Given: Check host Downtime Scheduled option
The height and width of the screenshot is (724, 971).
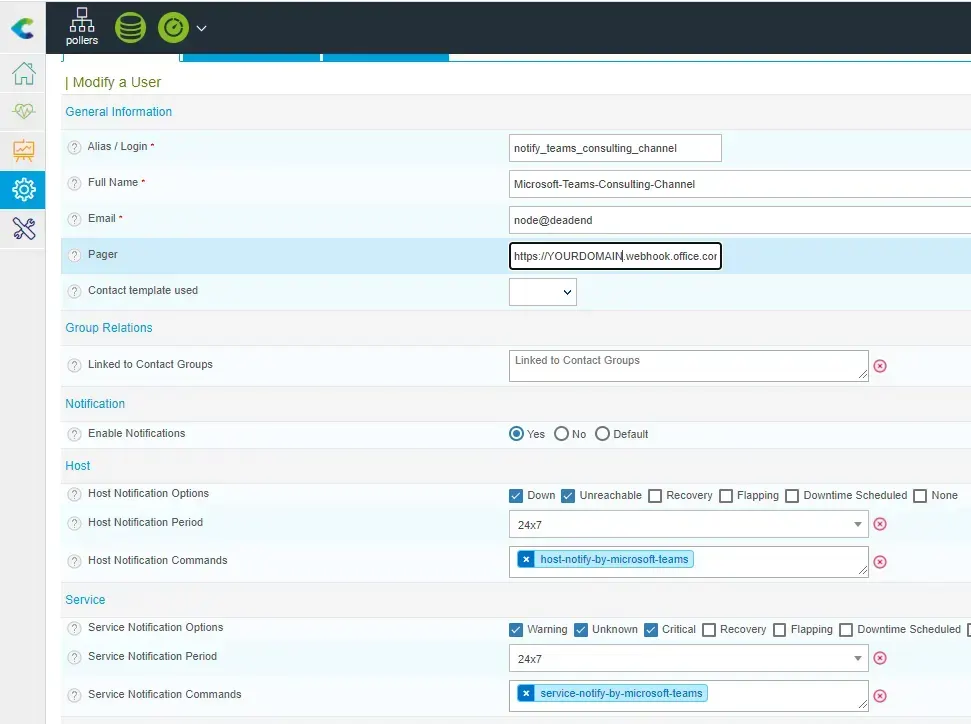Looking at the screenshot, I should (792, 495).
